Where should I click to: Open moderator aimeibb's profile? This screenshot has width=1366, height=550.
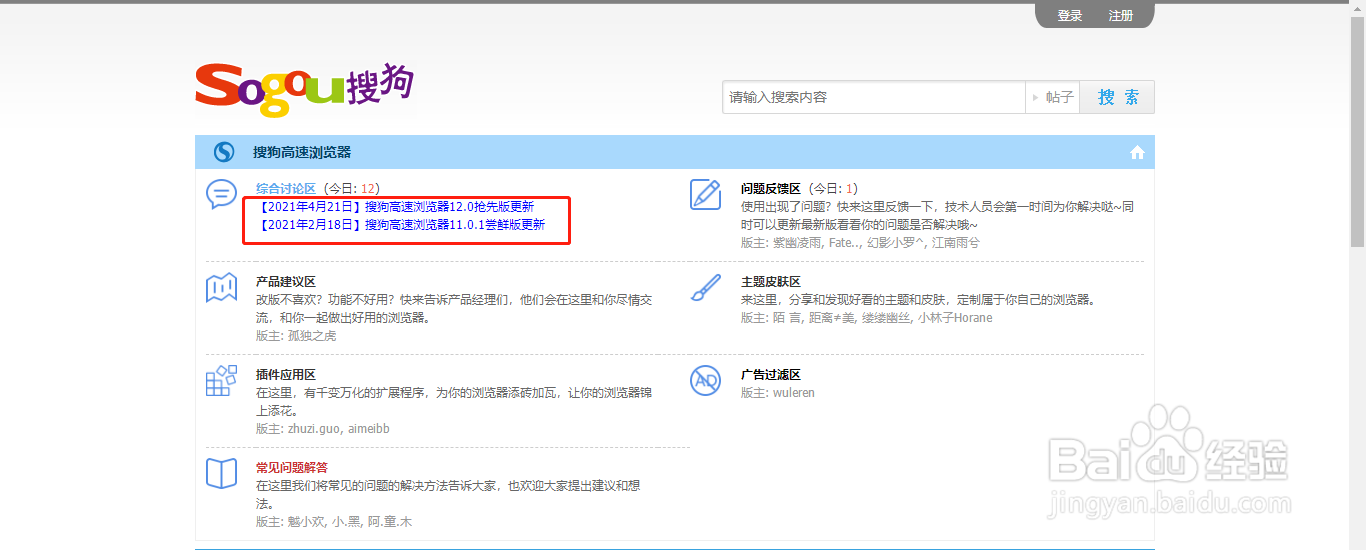point(369,429)
